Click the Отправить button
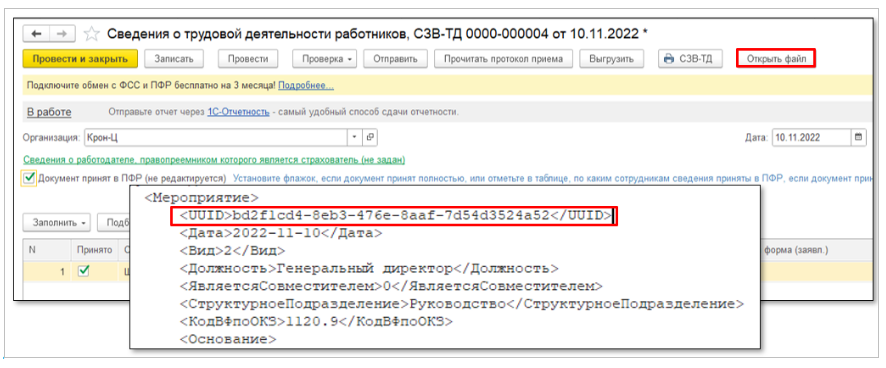 point(395,59)
